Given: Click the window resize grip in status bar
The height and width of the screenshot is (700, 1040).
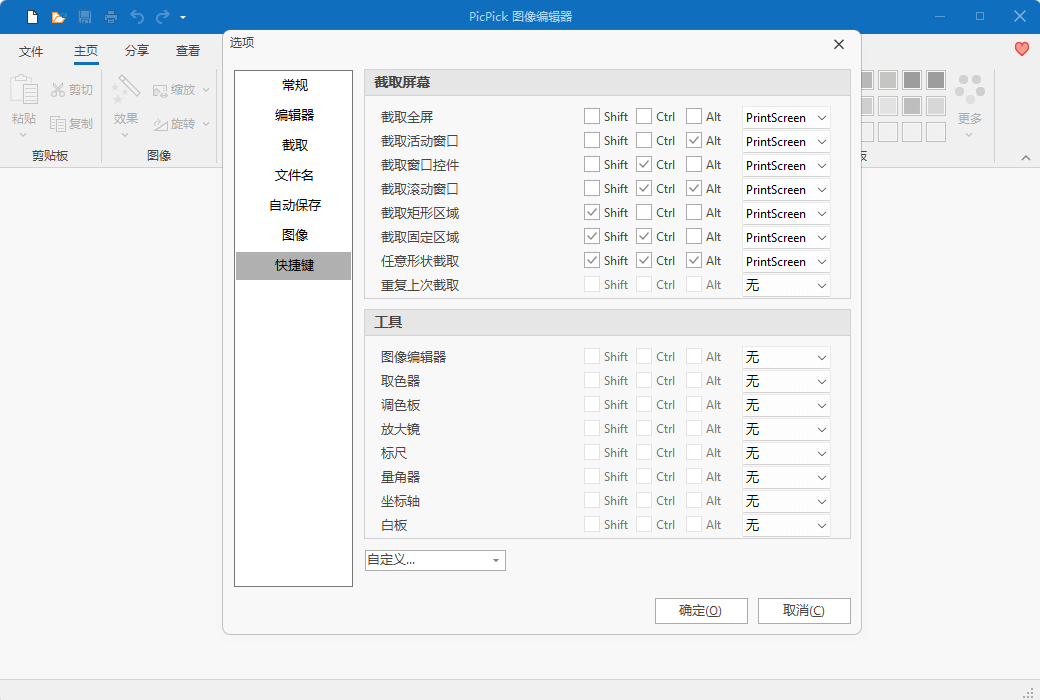Looking at the screenshot, I should pyautogui.click(x=1028, y=693).
